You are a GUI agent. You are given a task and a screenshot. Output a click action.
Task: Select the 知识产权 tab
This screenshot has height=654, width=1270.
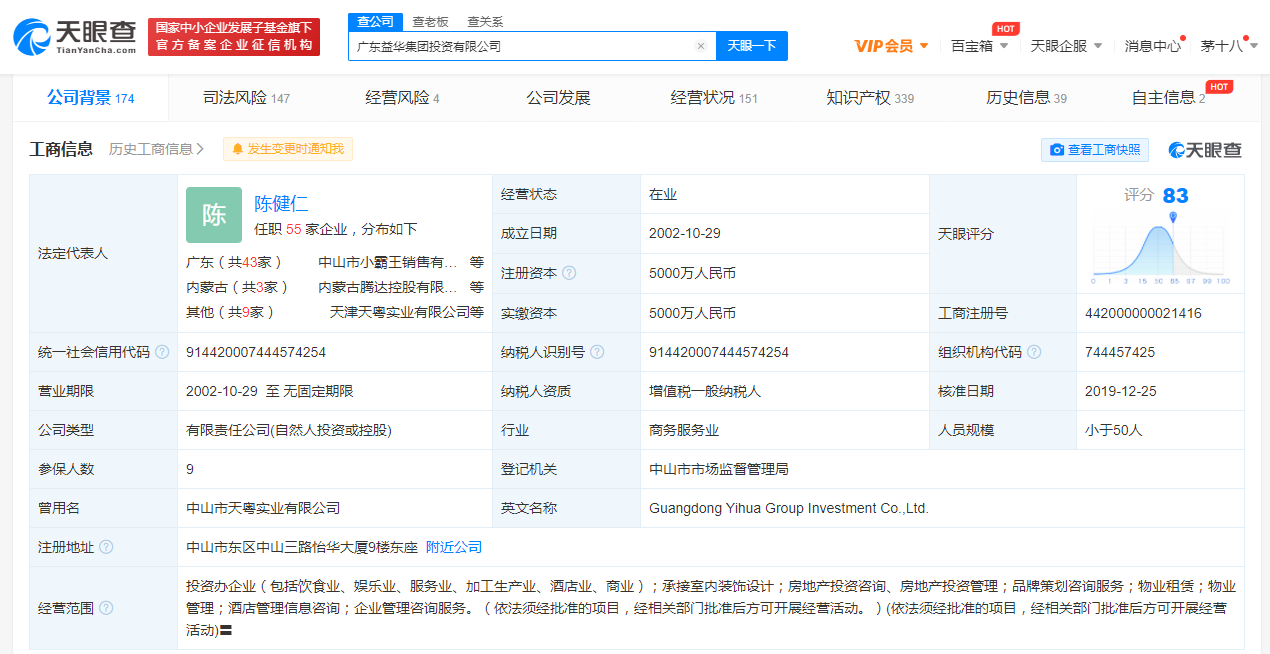click(870, 98)
